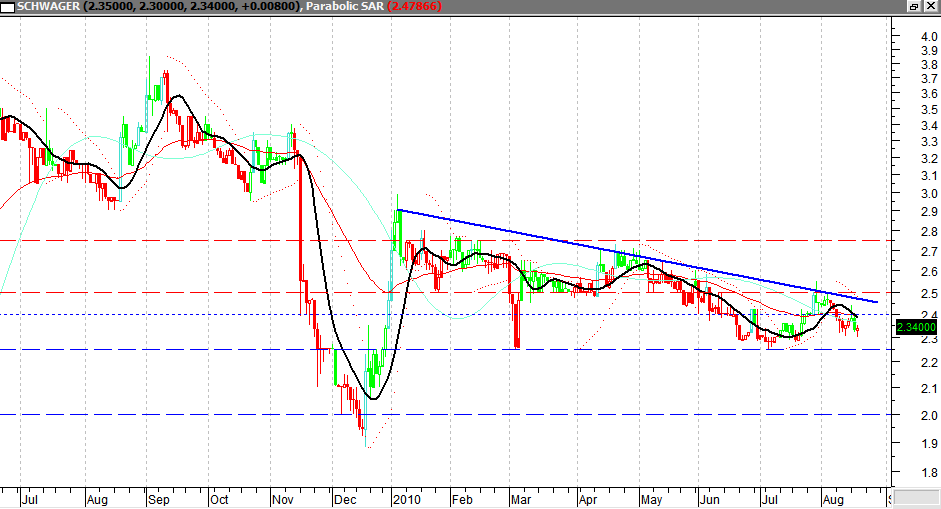
Task: Click the 3.5 price axis label
Action: [929, 110]
